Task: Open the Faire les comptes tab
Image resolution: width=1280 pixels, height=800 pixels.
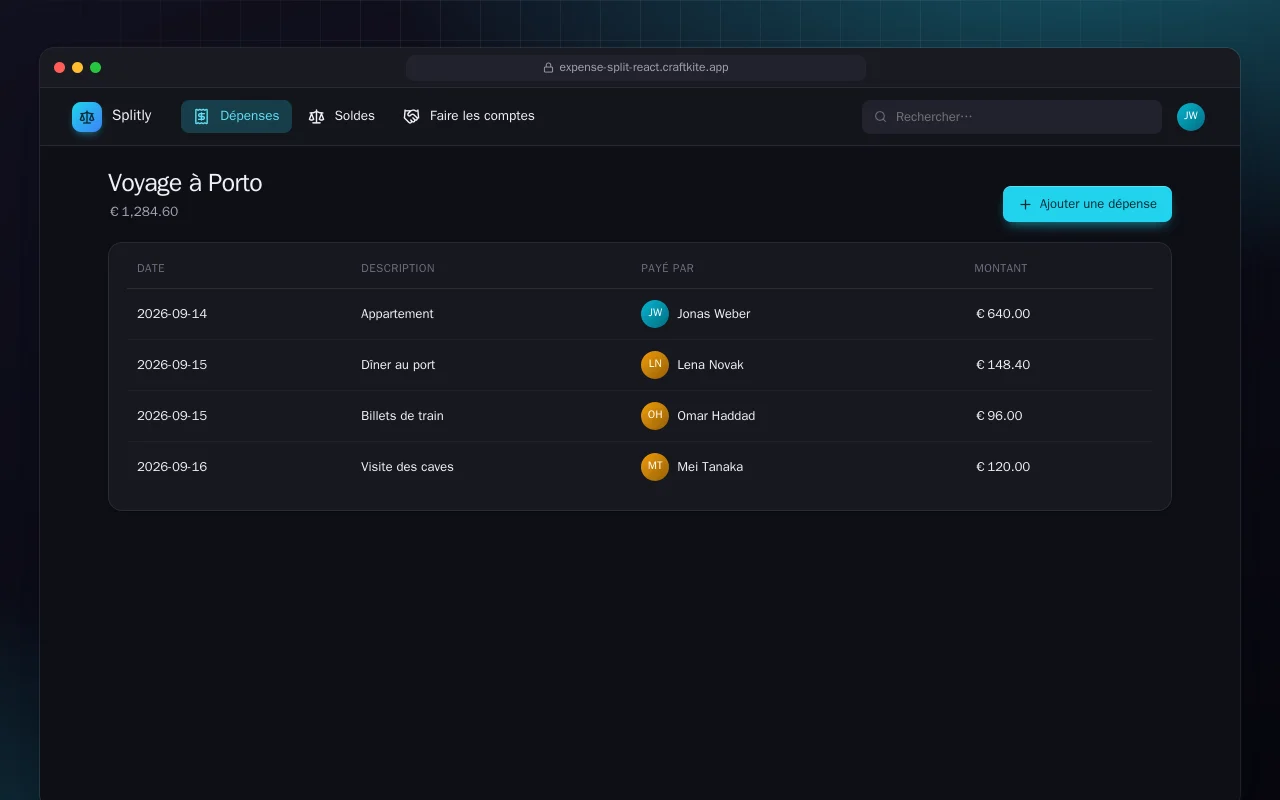Action: (469, 116)
